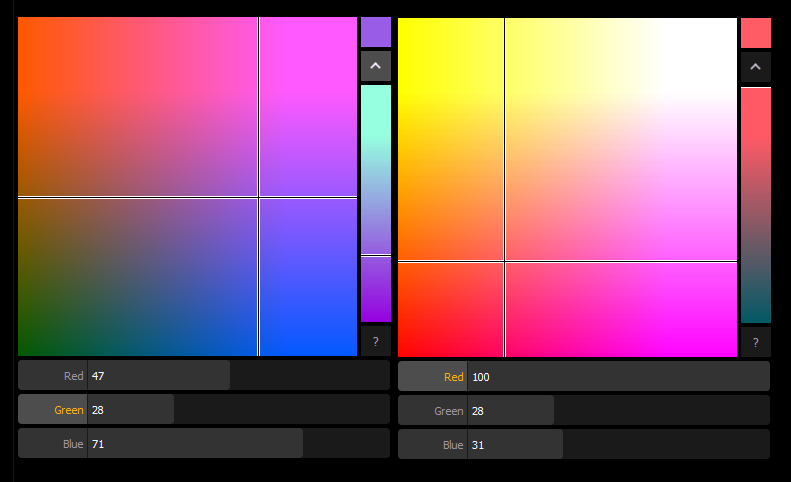Image resolution: width=791 pixels, height=482 pixels.
Task: Click the chevron-up button in right color picker
Action: pyautogui.click(x=755, y=67)
